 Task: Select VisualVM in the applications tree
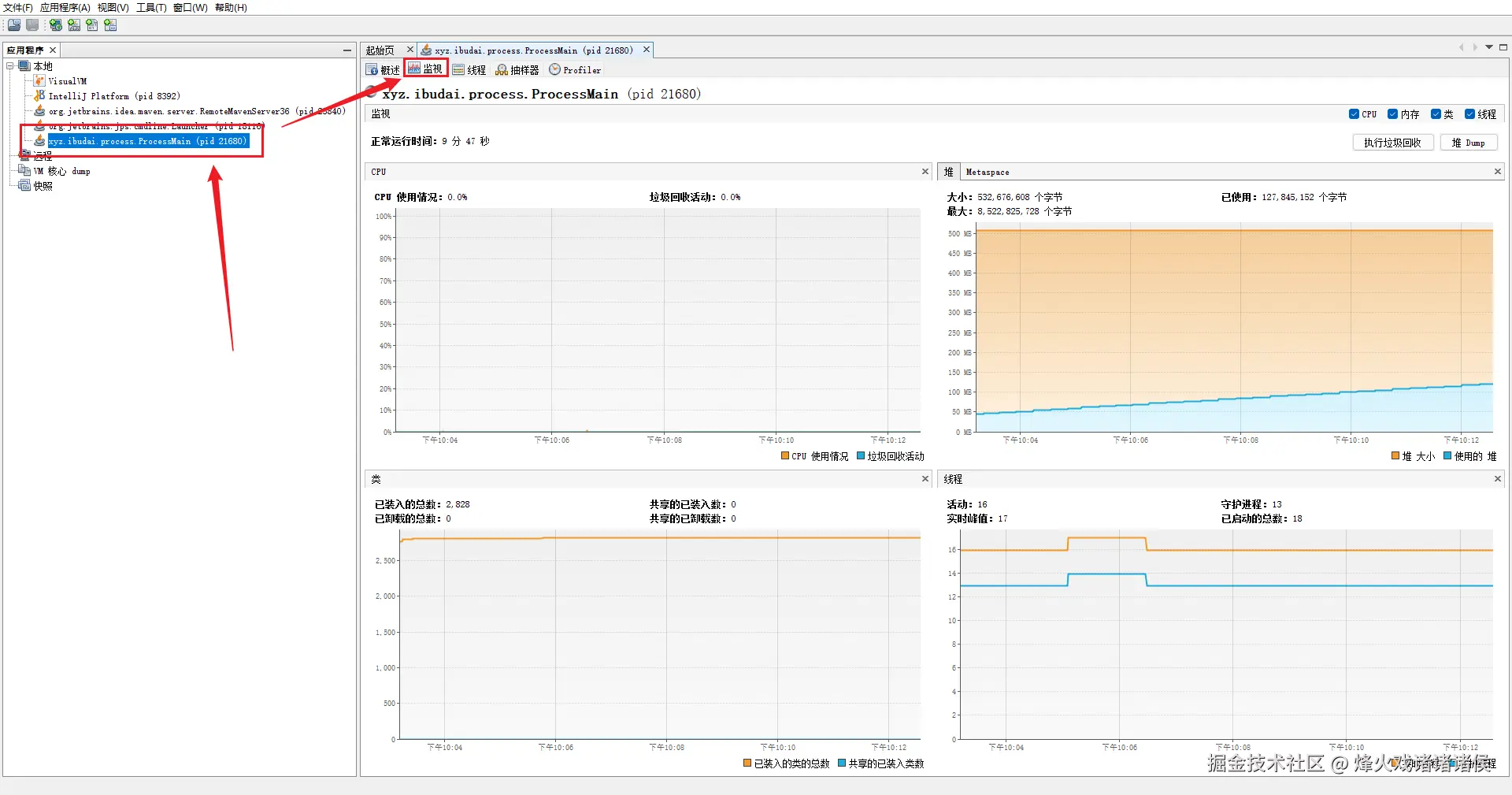coord(68,81)
